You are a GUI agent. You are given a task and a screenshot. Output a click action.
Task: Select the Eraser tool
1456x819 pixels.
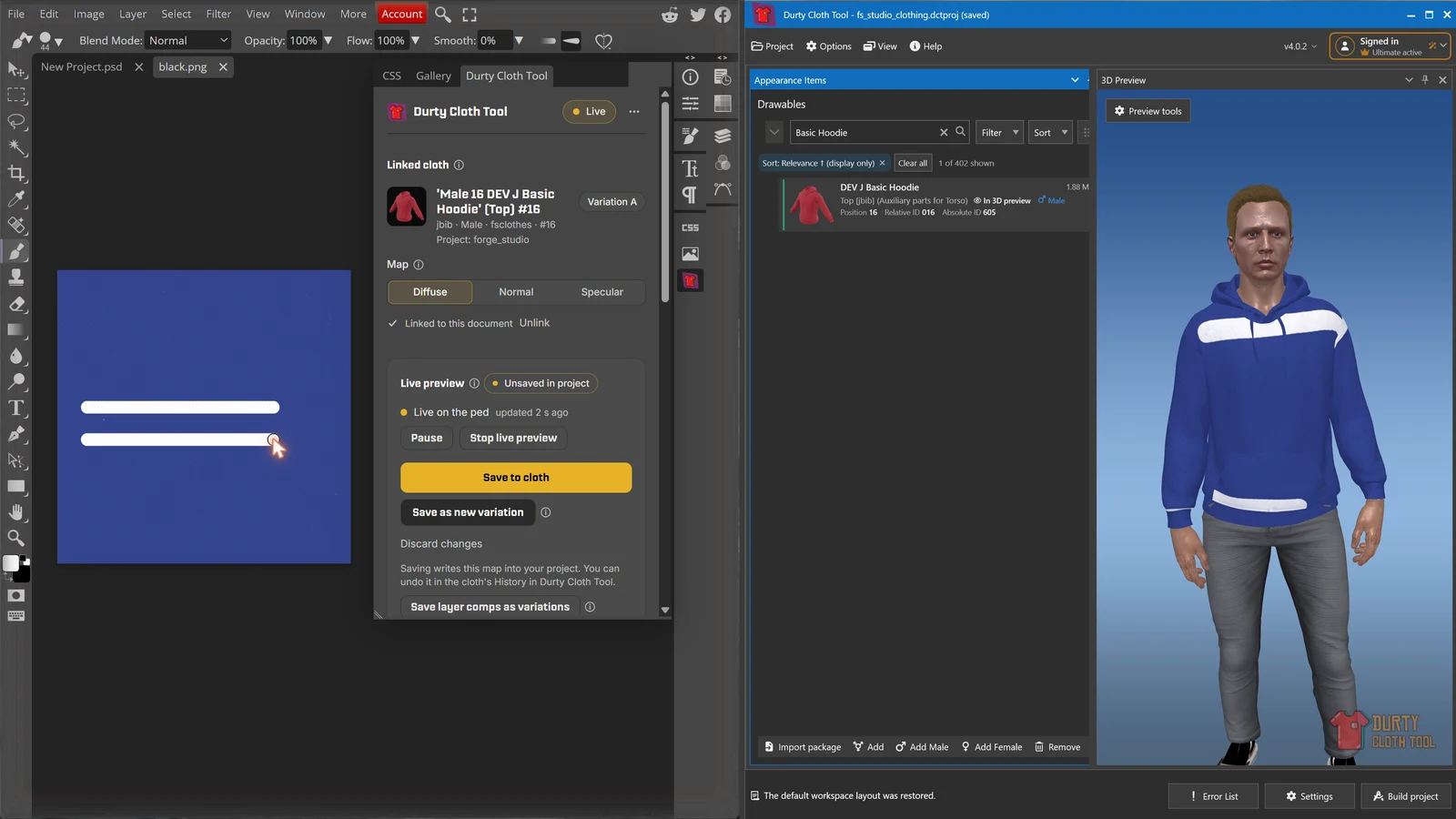[x=16, y=304]
